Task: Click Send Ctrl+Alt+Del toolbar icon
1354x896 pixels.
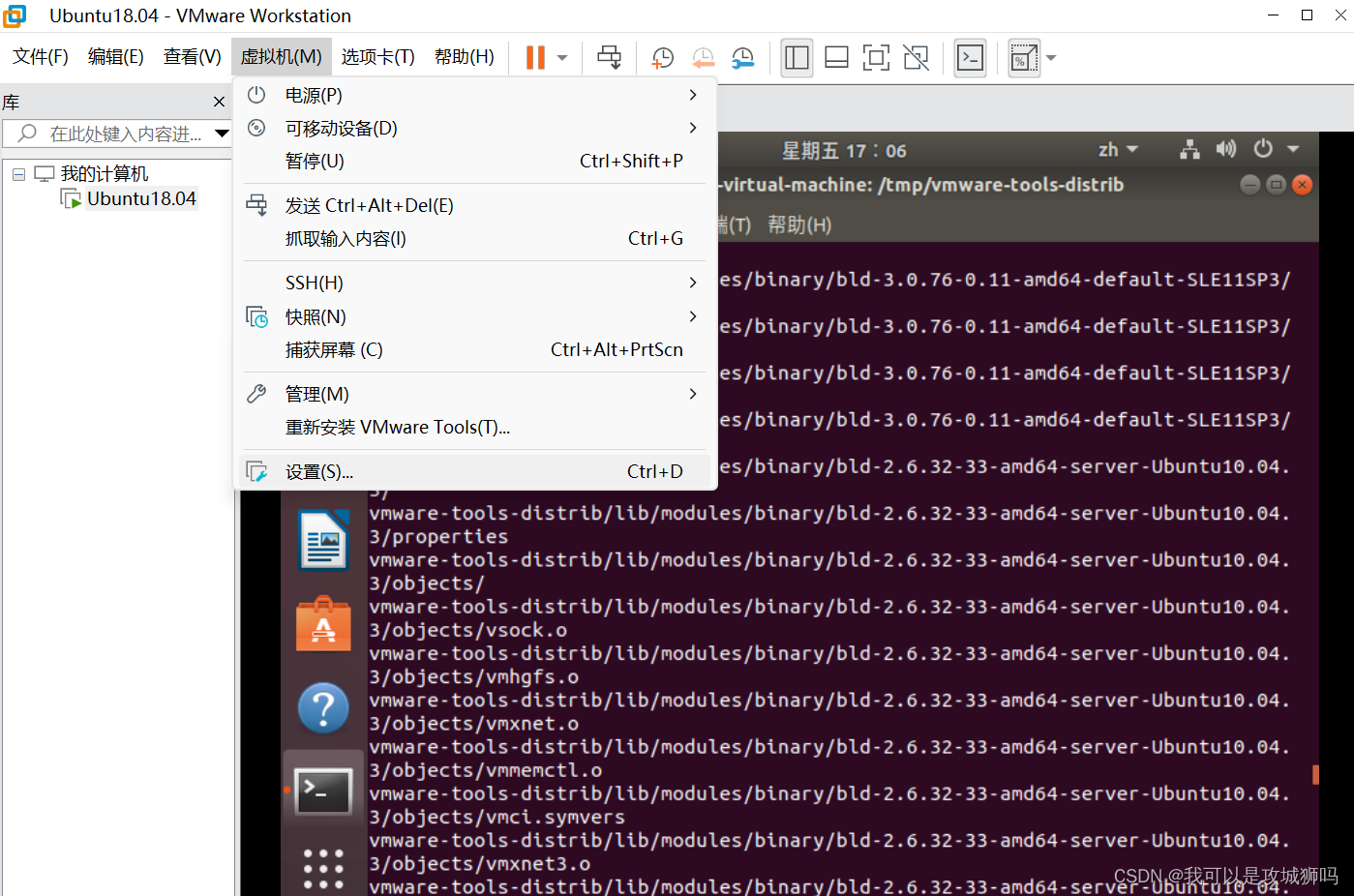Action: (x=610, y=58)
